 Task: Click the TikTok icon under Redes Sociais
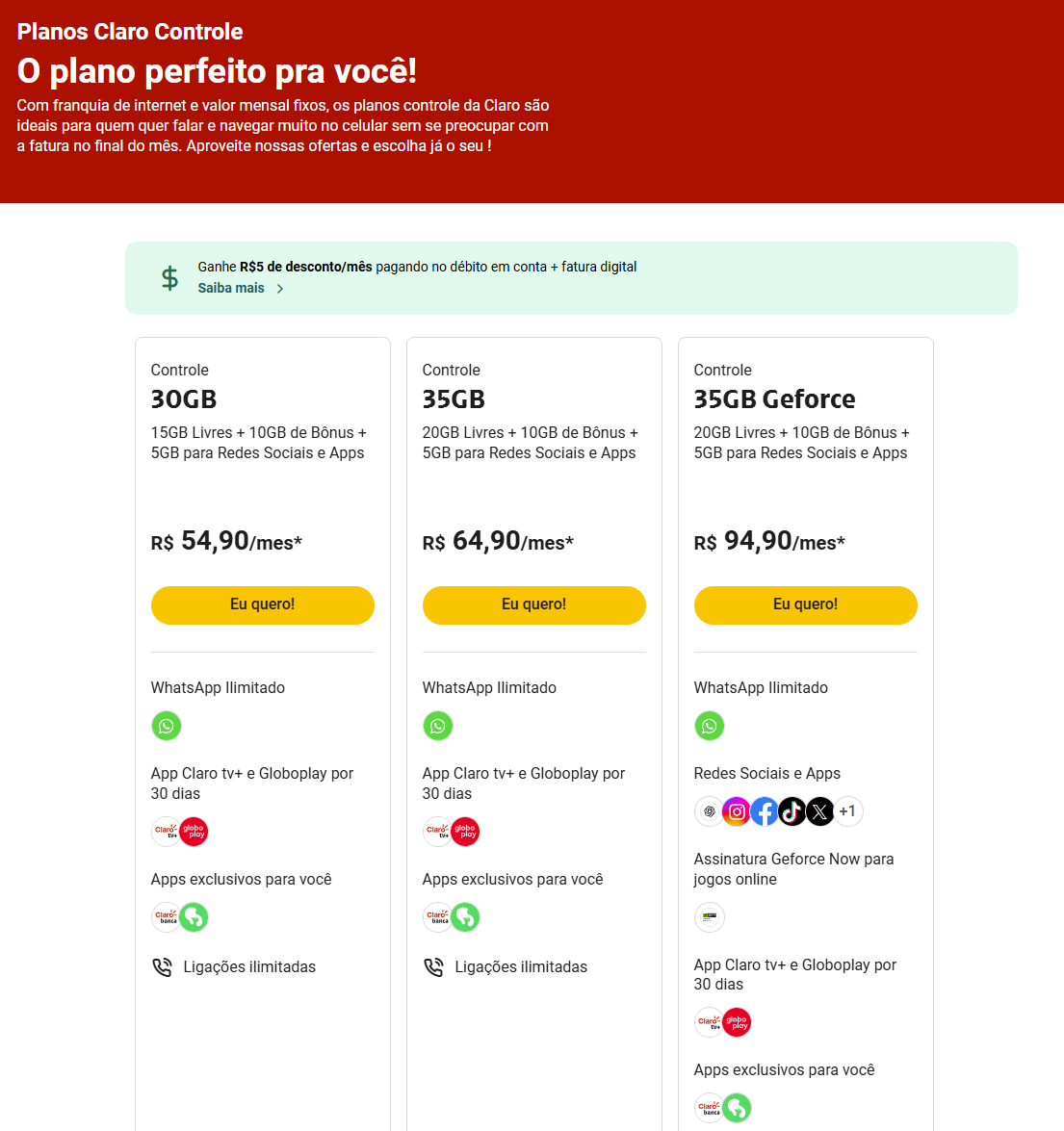tap(792, 811)
